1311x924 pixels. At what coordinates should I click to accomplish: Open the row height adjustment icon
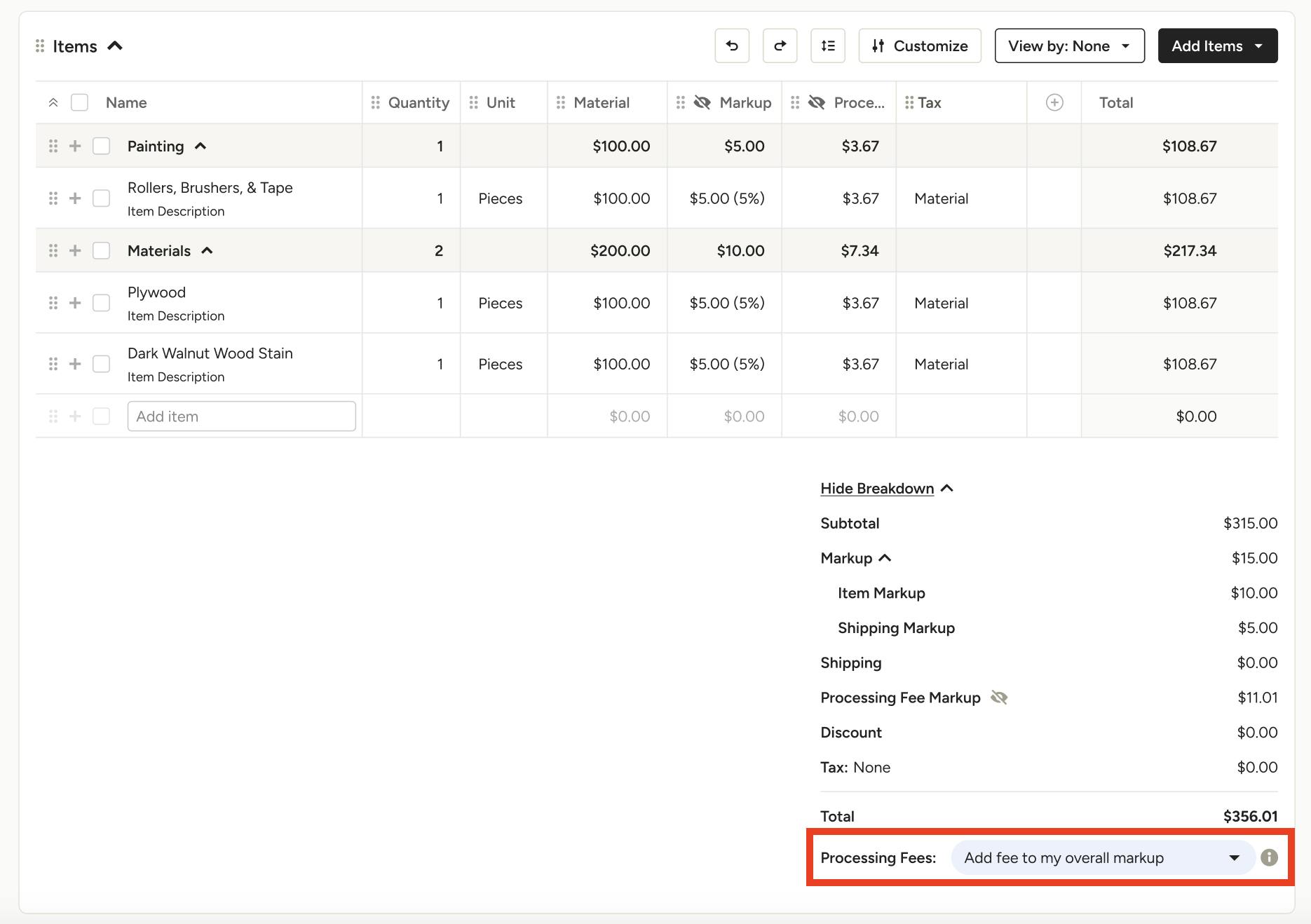point(828,46)
